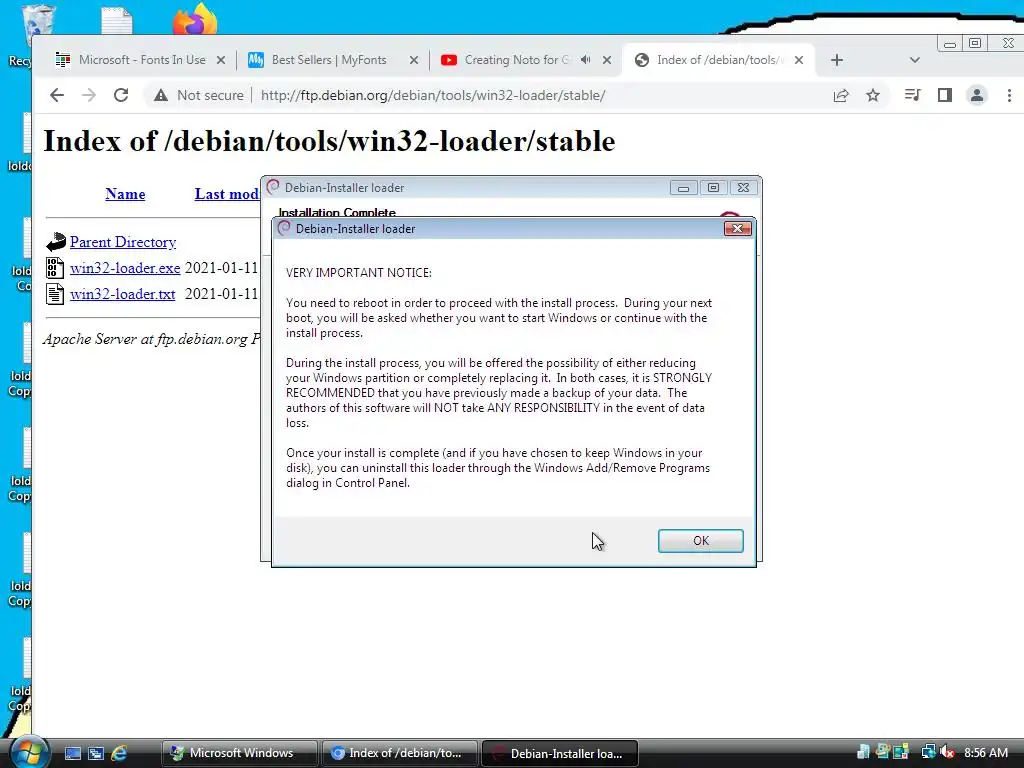Launch Internet Explorer from quick launch
This screenshot has height=768, width=1024.
click(x=119, y=754)
